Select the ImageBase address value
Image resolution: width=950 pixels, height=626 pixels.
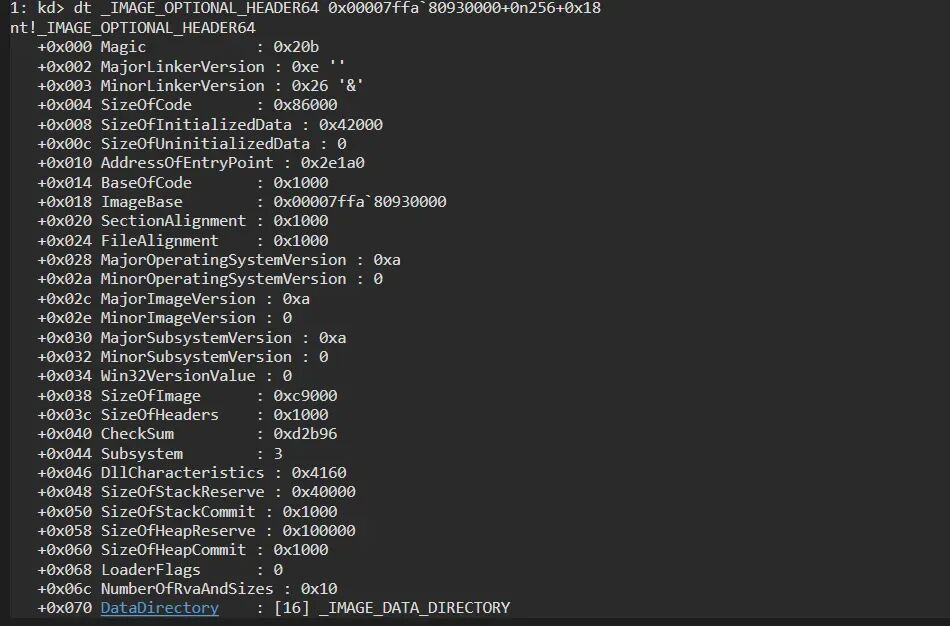point(359,202)
